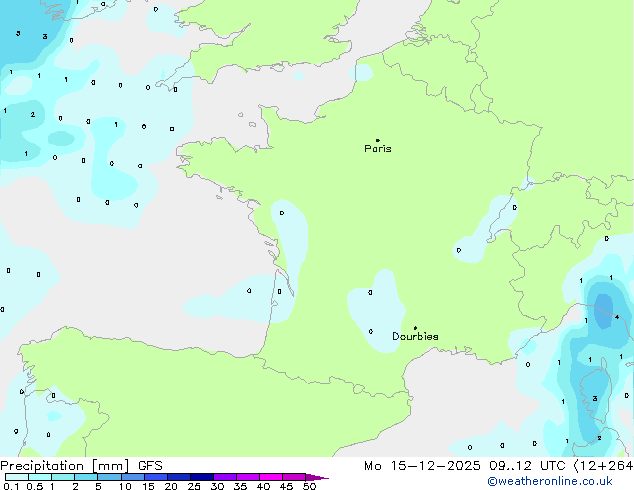
Task: Pick the legend swatch between 2 and 5
Action: tap(86, 477)
